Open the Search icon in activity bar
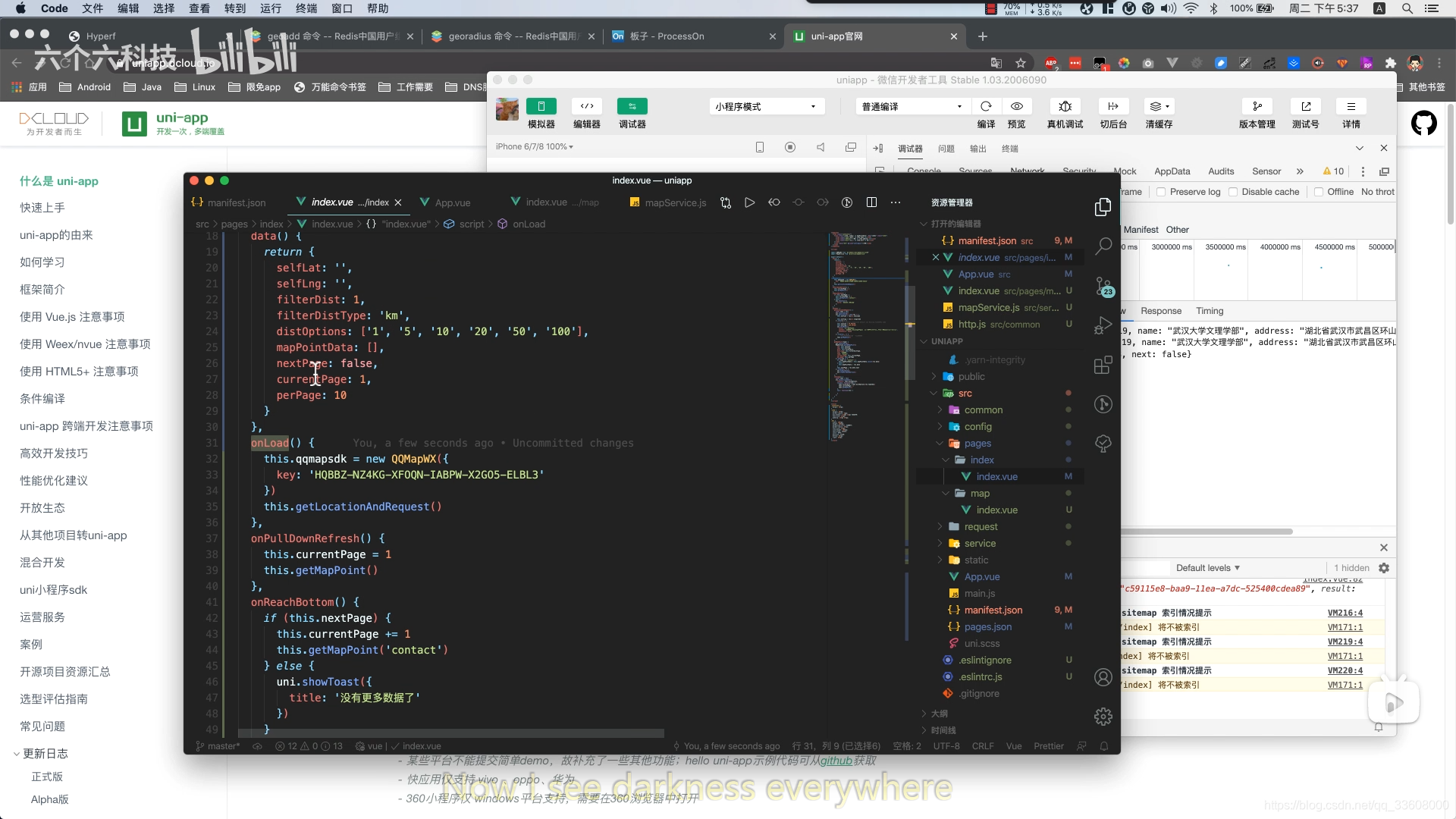Screen dimensions: 1456x819 pyautogui.click(x=1103, y=246)
